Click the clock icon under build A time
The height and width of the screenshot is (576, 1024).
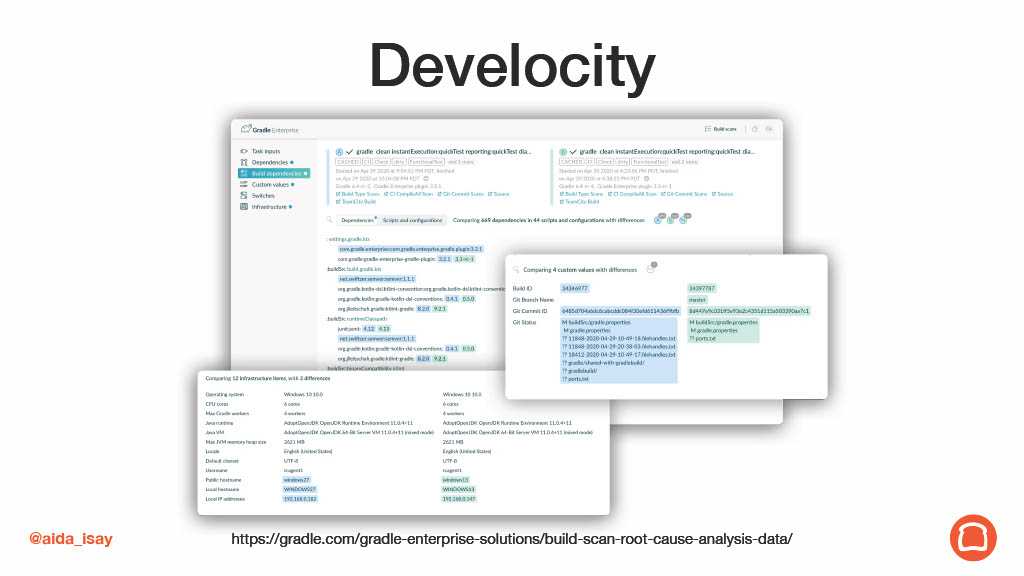point(426,178)
